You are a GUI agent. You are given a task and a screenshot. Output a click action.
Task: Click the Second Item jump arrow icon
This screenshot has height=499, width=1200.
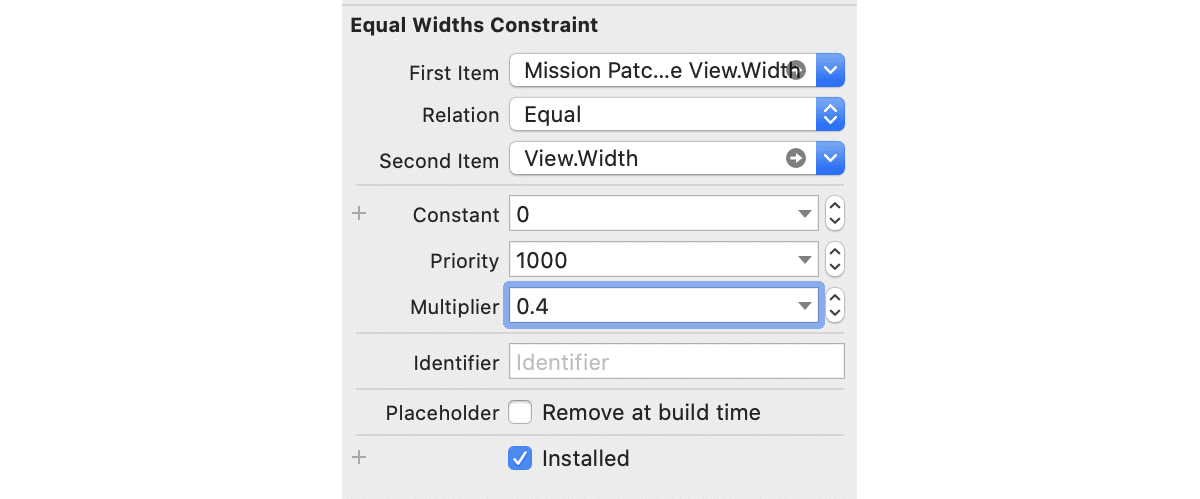pos(796,158)
